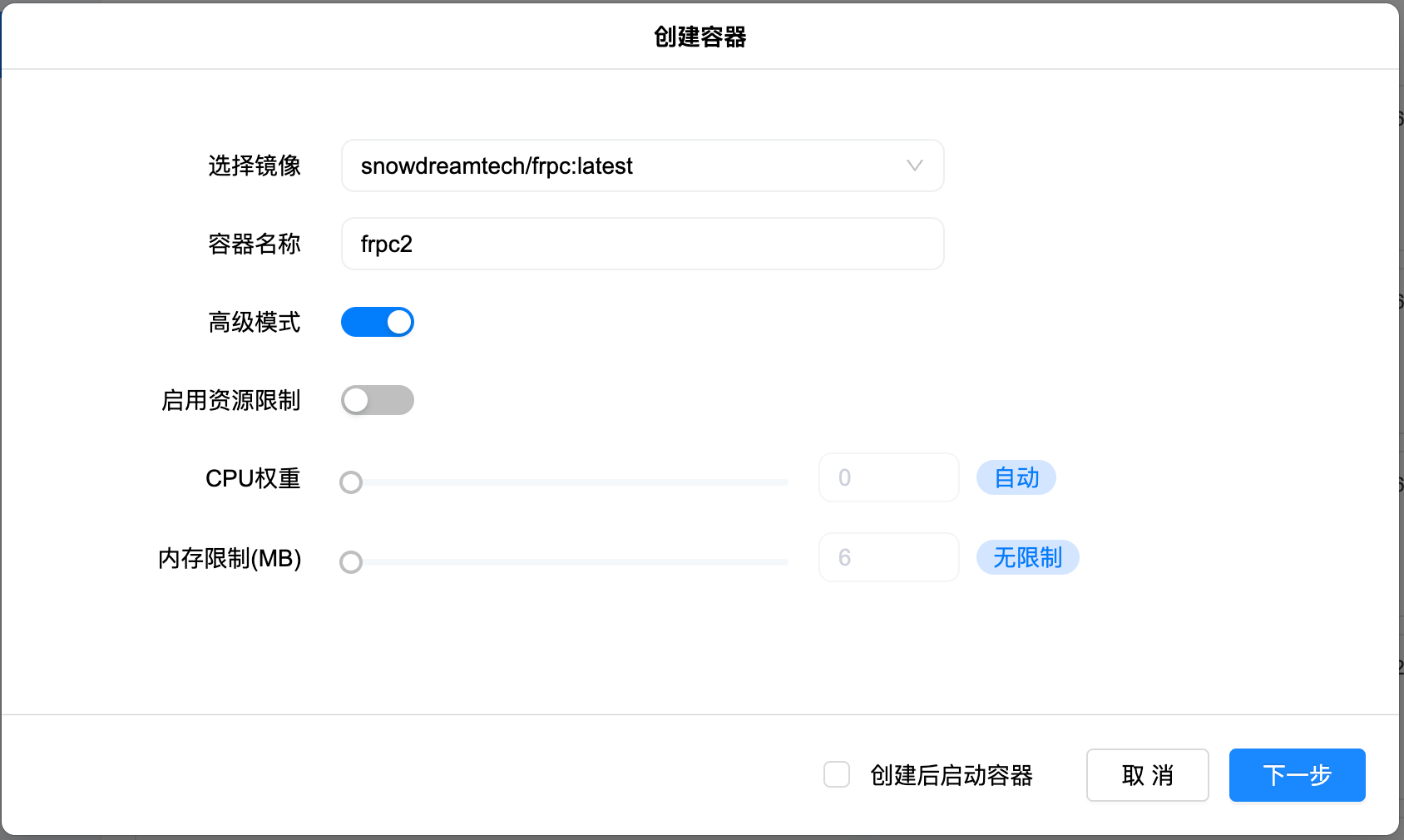Click the 无限制 tag next to memory limit
Image resolution: width=1404 pixels, height=840 pixels.
1027,557
